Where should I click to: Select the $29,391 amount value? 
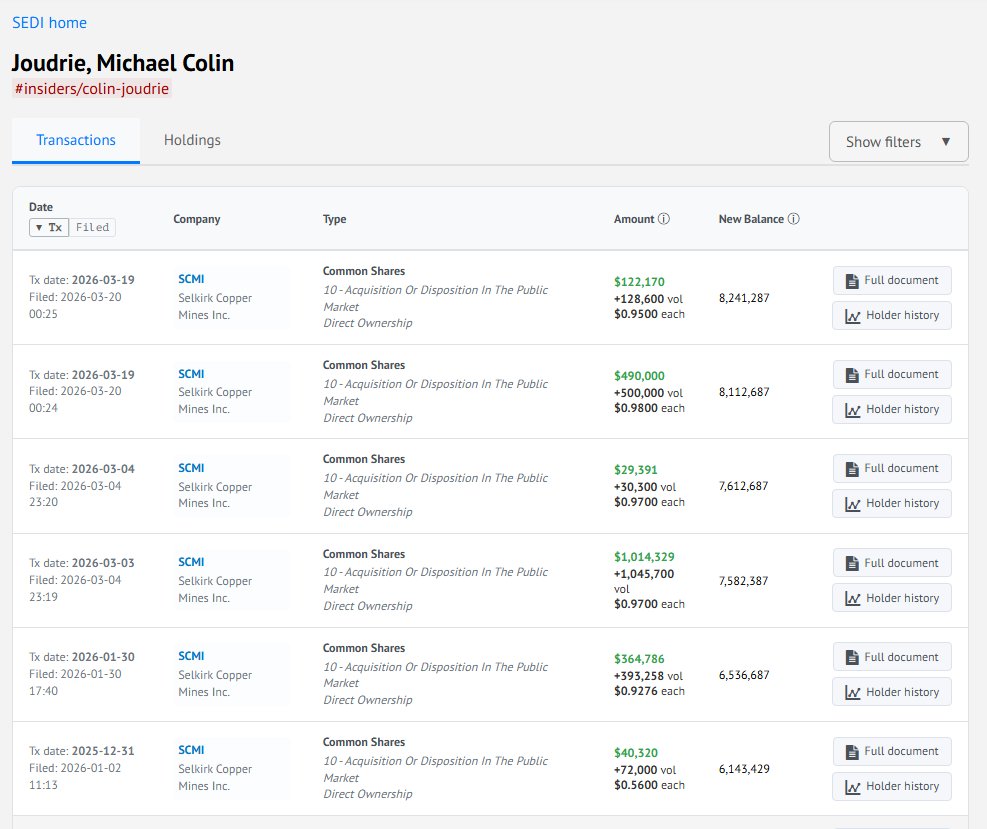pyautogui.click(x=636, y=470)
